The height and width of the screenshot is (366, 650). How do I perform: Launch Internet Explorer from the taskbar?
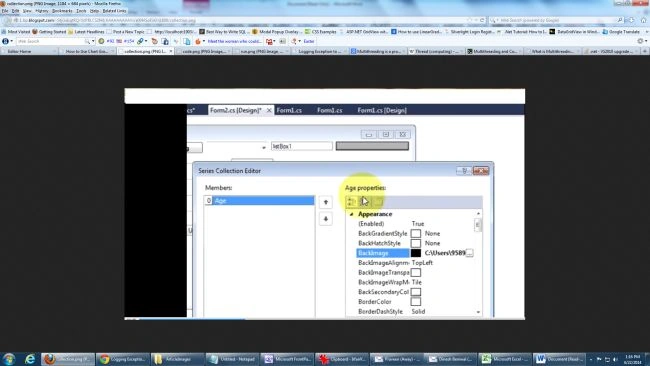30,359
